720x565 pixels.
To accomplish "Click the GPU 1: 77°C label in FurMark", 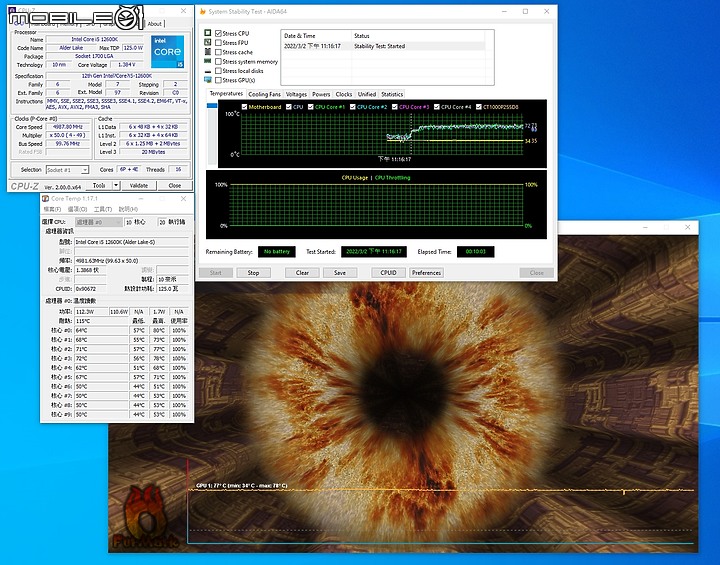I will tap(242, 486).
